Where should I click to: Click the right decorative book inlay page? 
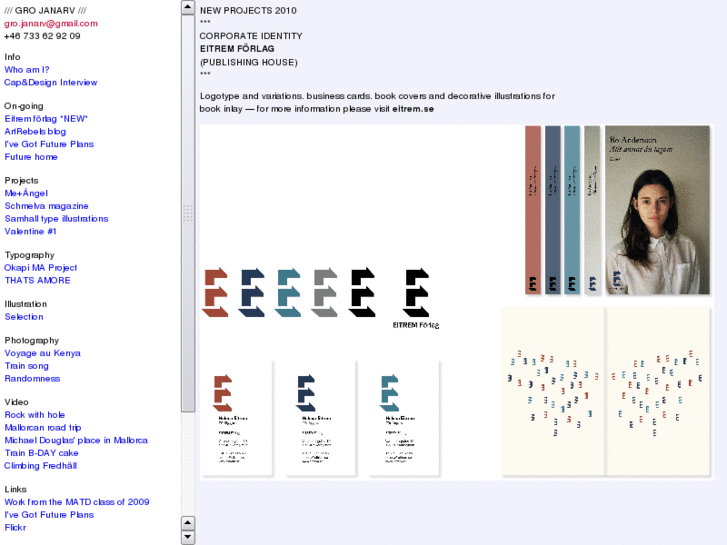657,391
